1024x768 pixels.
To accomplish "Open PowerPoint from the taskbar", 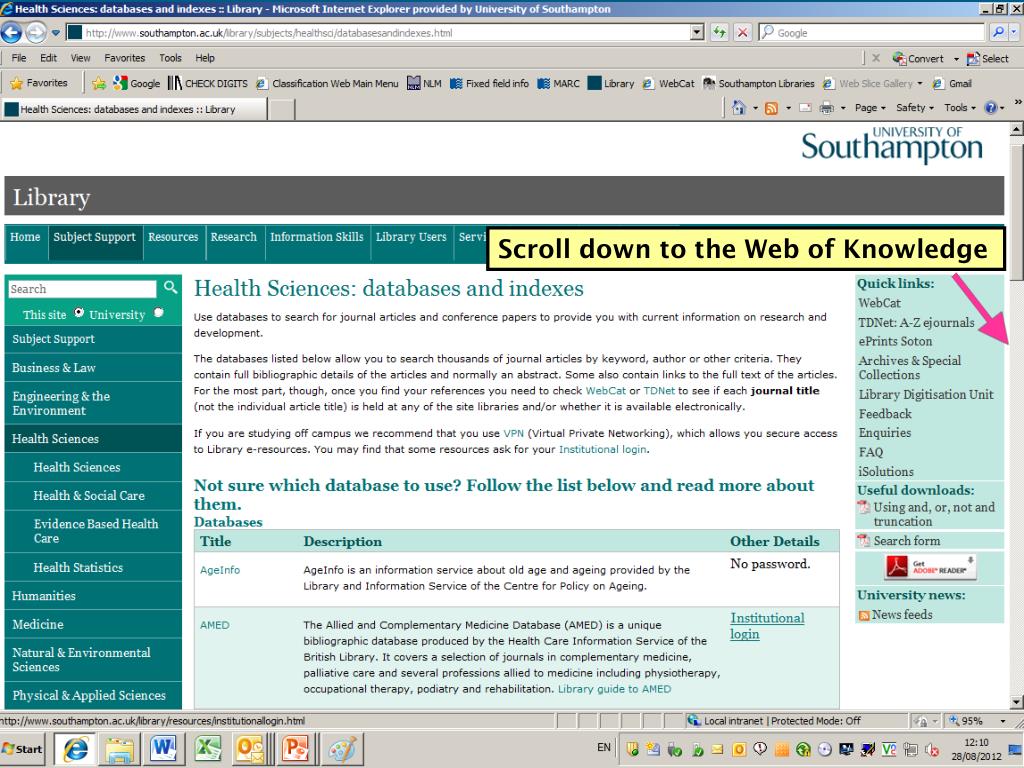I will [295, 748].
